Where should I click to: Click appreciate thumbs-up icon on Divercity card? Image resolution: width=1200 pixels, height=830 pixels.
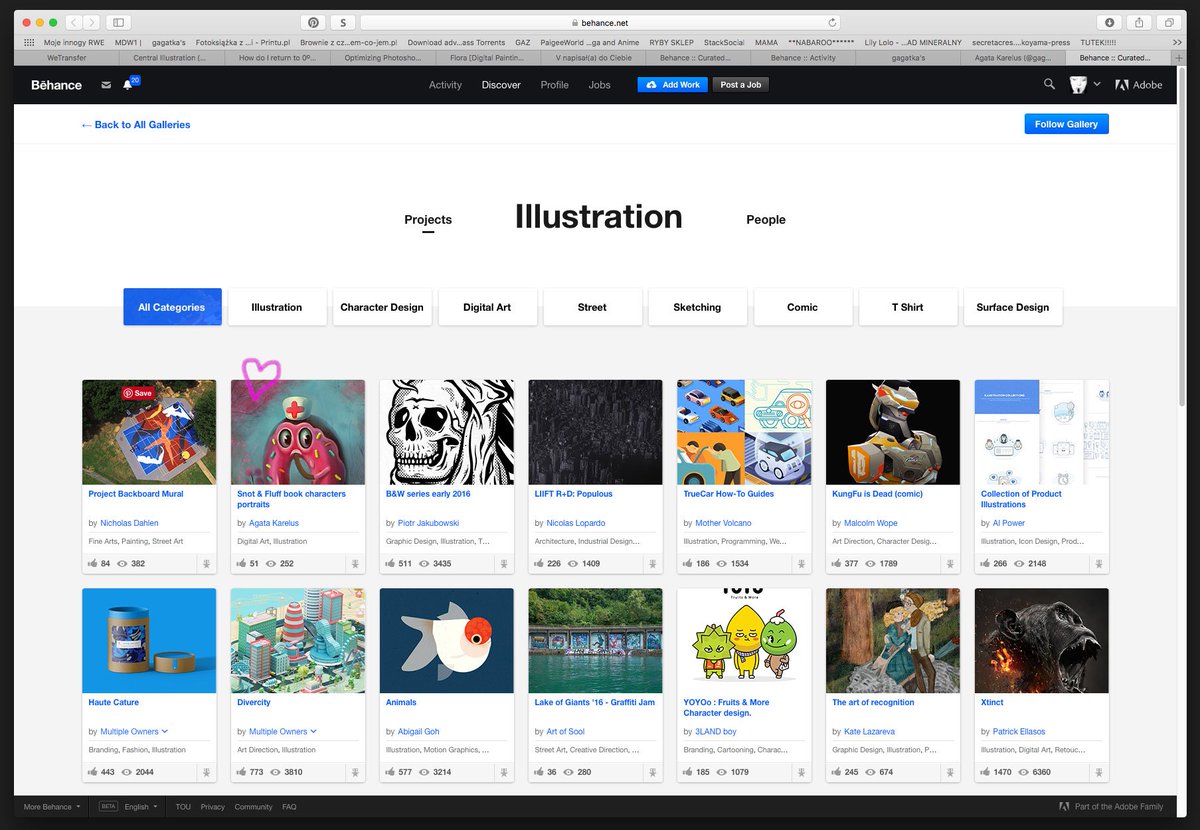[x=242, y=772]
